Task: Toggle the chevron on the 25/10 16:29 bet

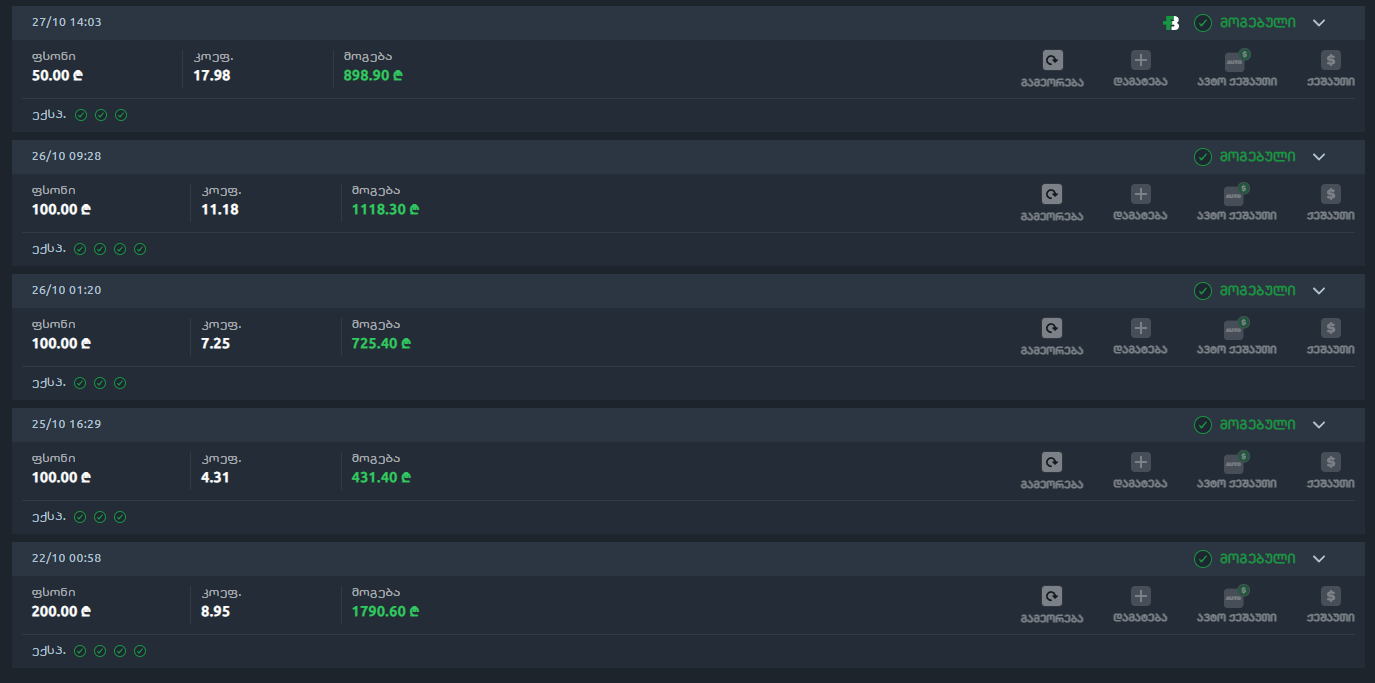Action: pyautogui.click(x=1319, y=425)
